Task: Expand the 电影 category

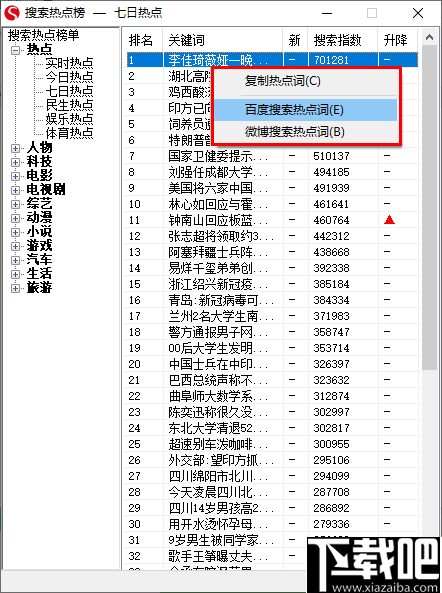Action: 15,177
